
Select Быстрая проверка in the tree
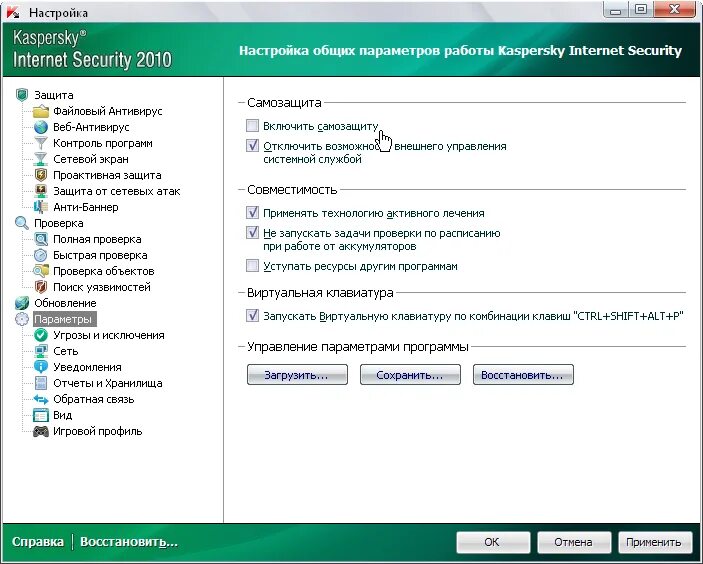click(x=100, y=255)
